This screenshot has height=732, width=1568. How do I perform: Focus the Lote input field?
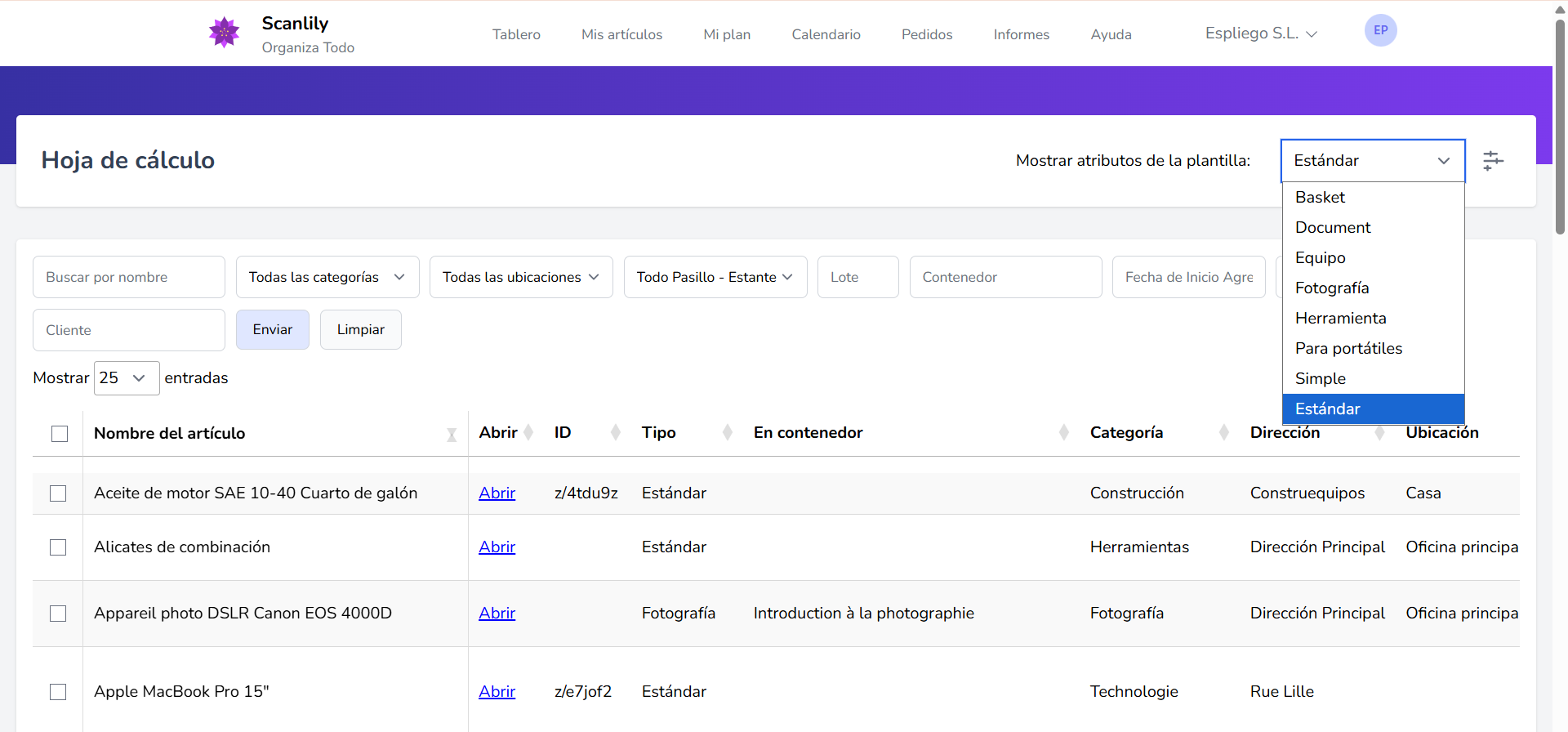(858, 277)
